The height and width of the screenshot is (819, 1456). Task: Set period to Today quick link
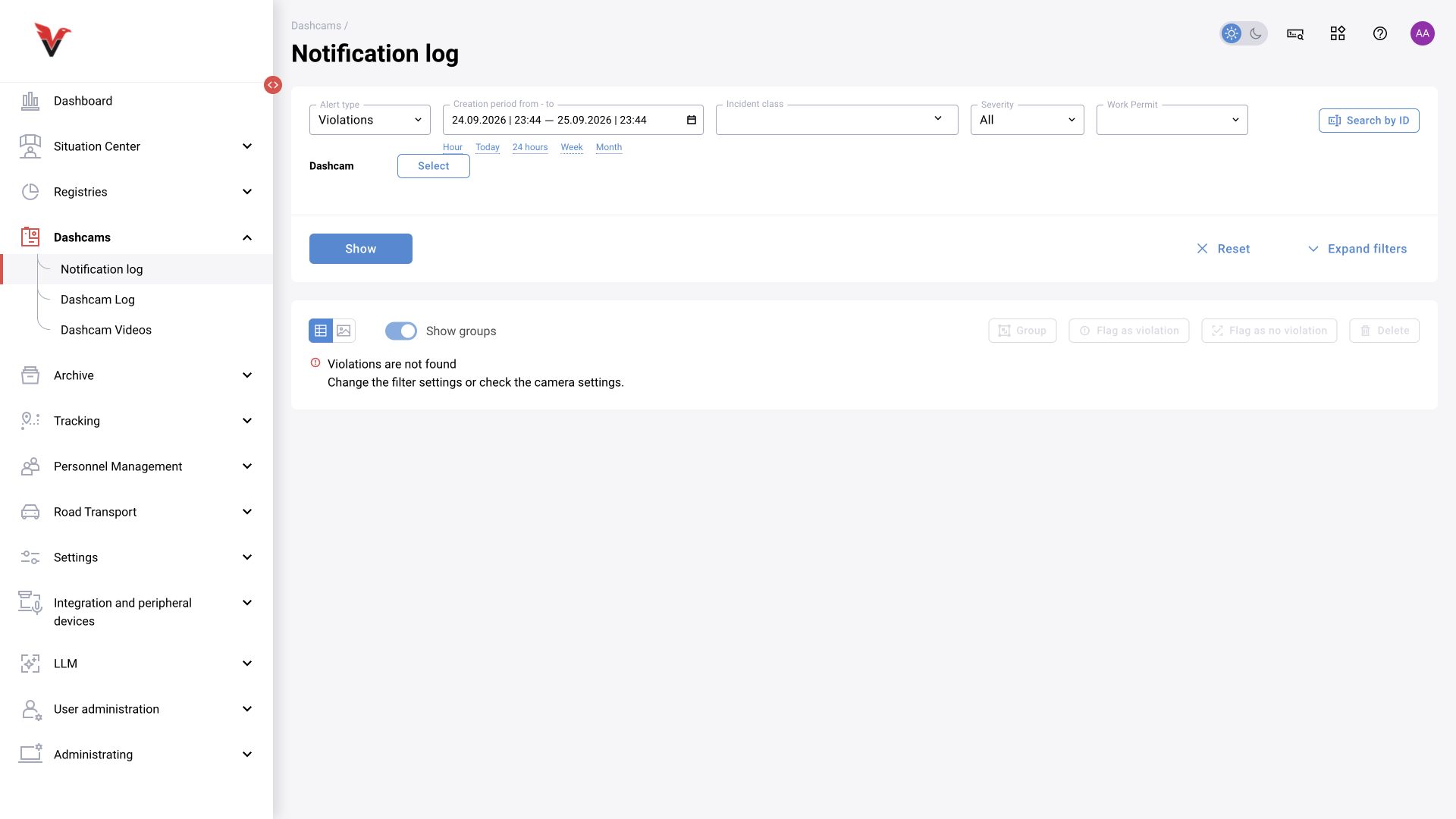(x=488, y=147)
